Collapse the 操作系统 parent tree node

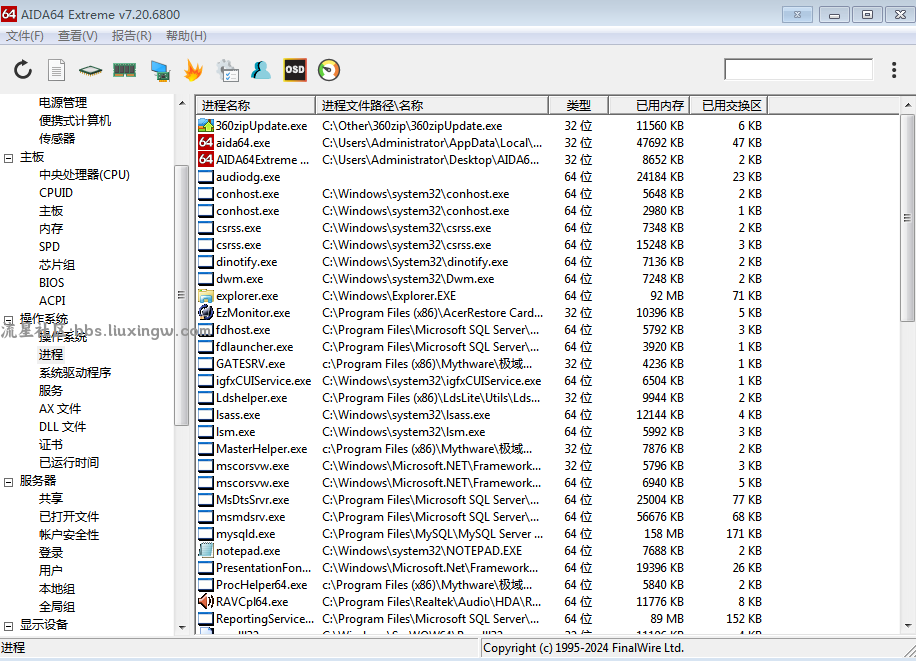(9, 320)
